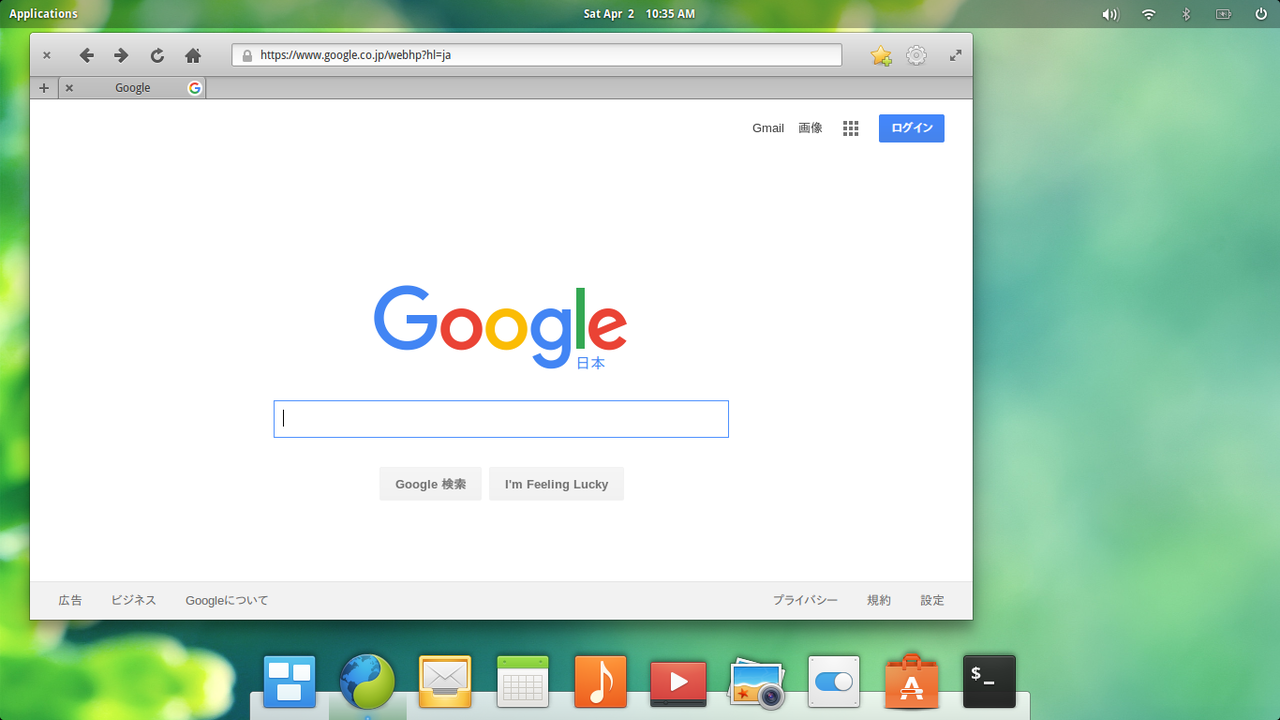1280x720 pixels.
Task: Click the web browser dock icon
Action: [367, 682]
